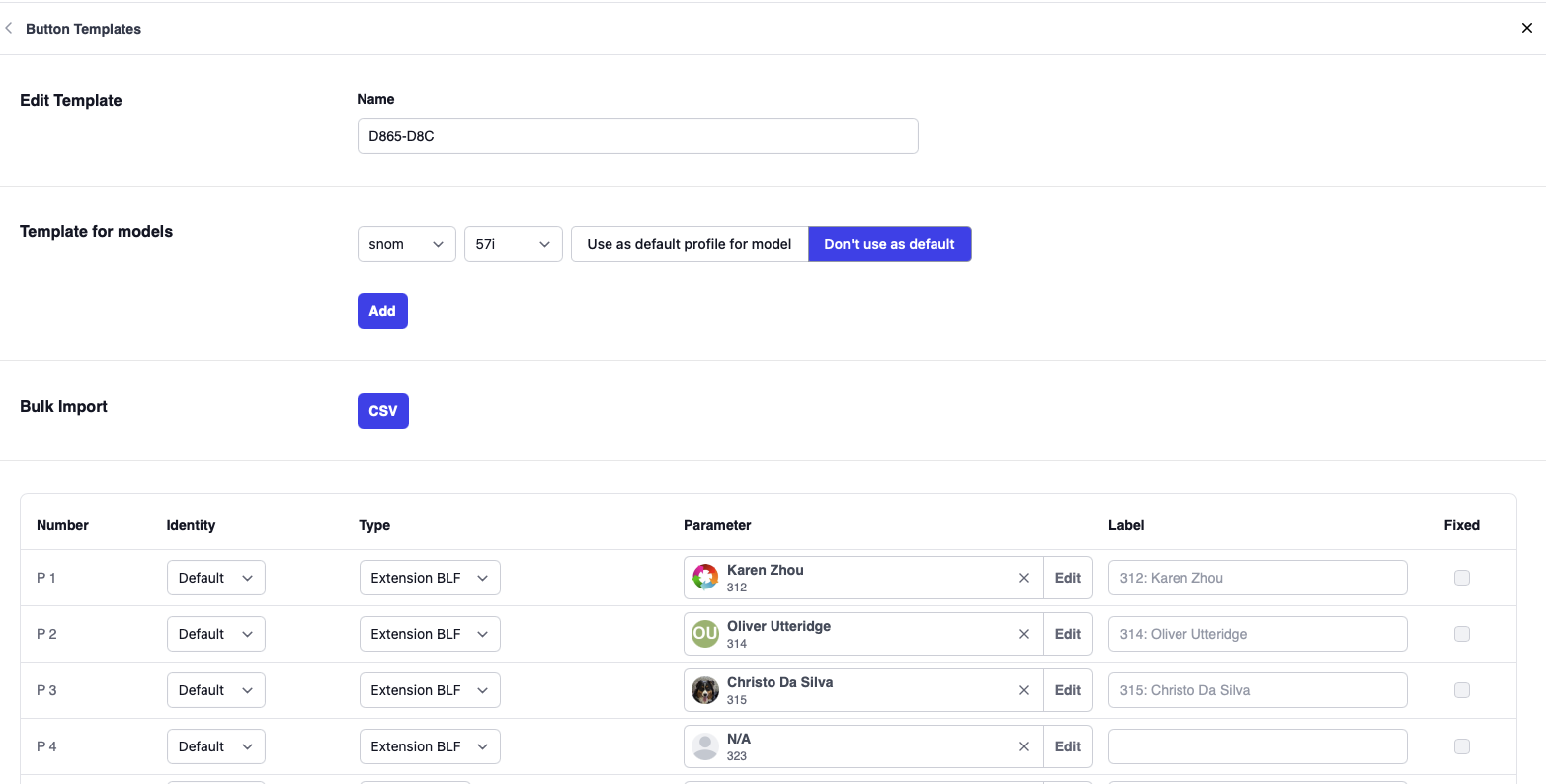The image size is (1546, 784).
Task: Click the CSV bulk import button
Action: click(382, 411)
